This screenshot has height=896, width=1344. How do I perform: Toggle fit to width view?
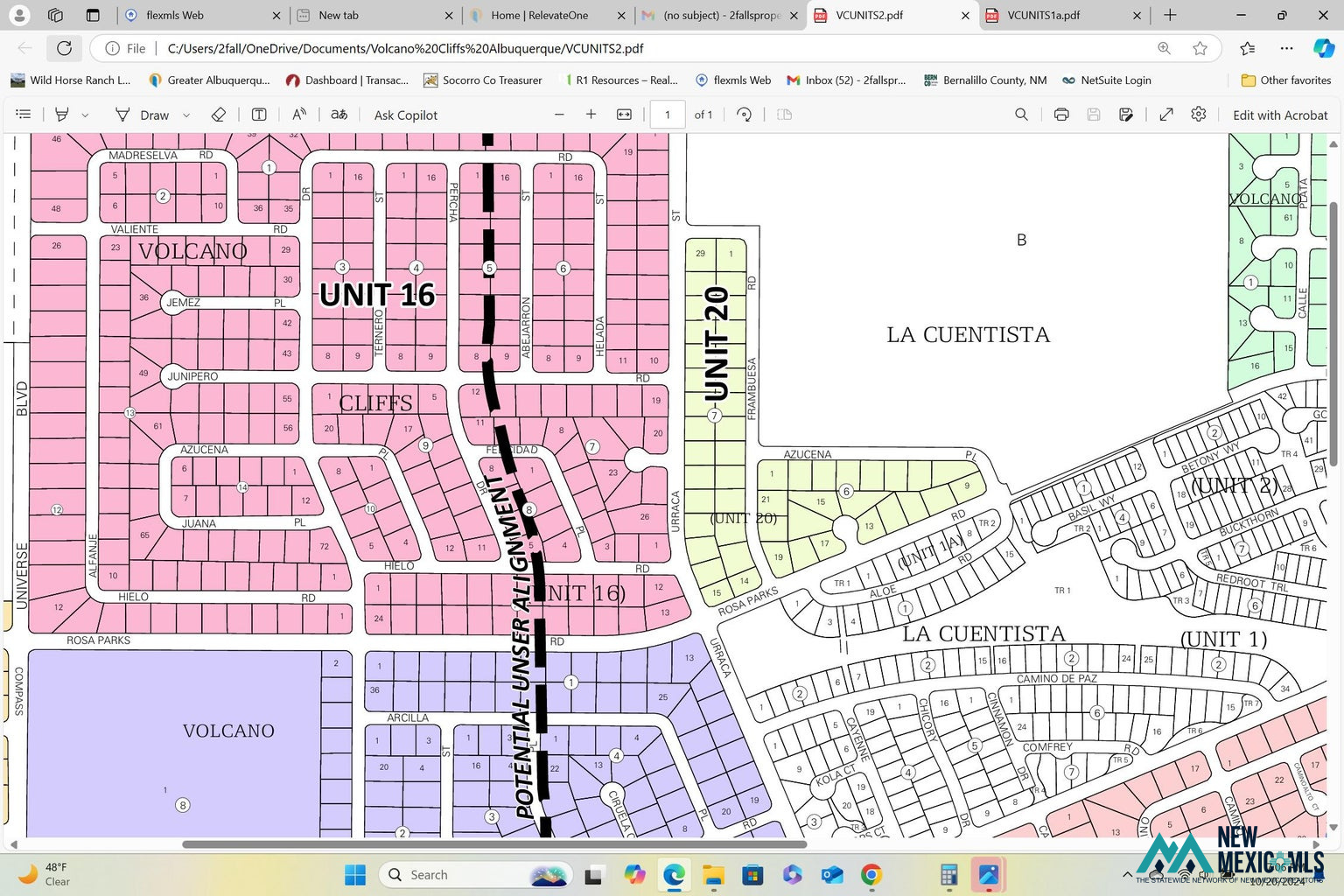tap(624, 115)
